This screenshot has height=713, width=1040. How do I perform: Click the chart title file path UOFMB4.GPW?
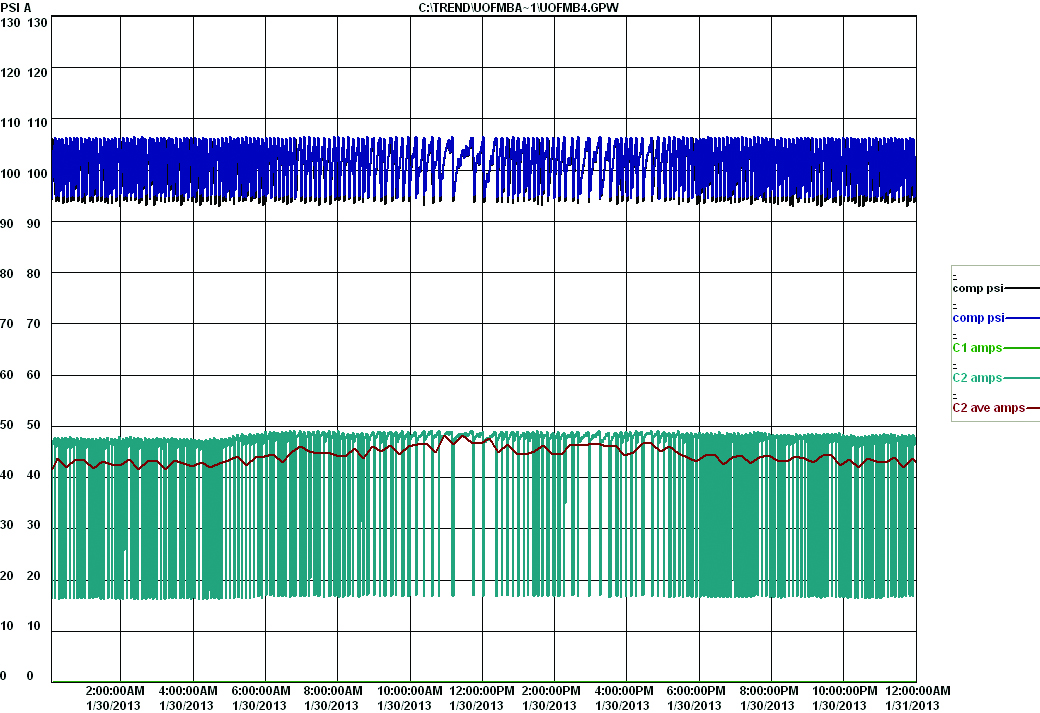(518, 7)
